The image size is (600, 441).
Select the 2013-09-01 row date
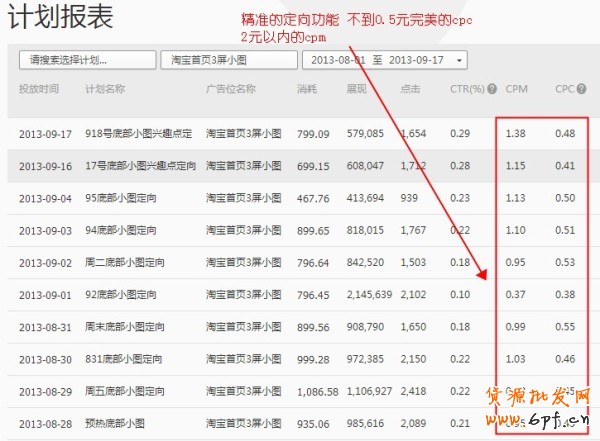45,295
